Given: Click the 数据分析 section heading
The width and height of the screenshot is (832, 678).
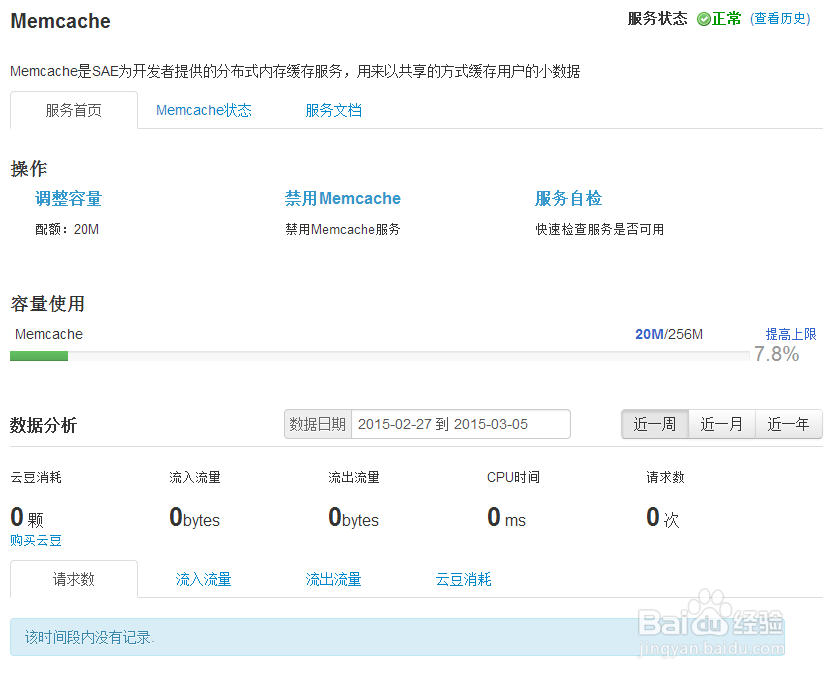Looking at the screenshot, I should tap(44, 425).
